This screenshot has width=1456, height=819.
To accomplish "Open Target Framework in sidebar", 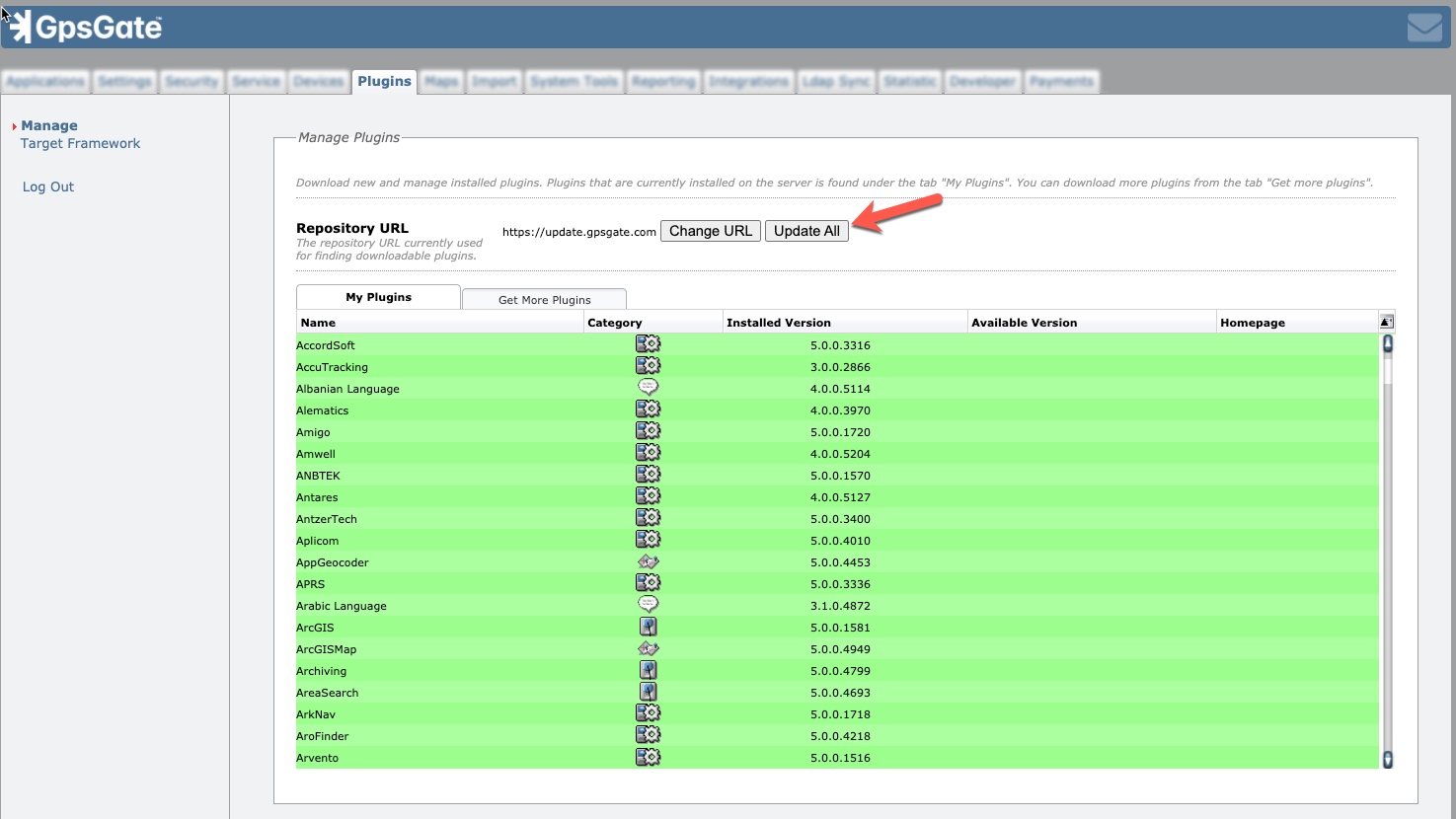I will pos(80,143).
